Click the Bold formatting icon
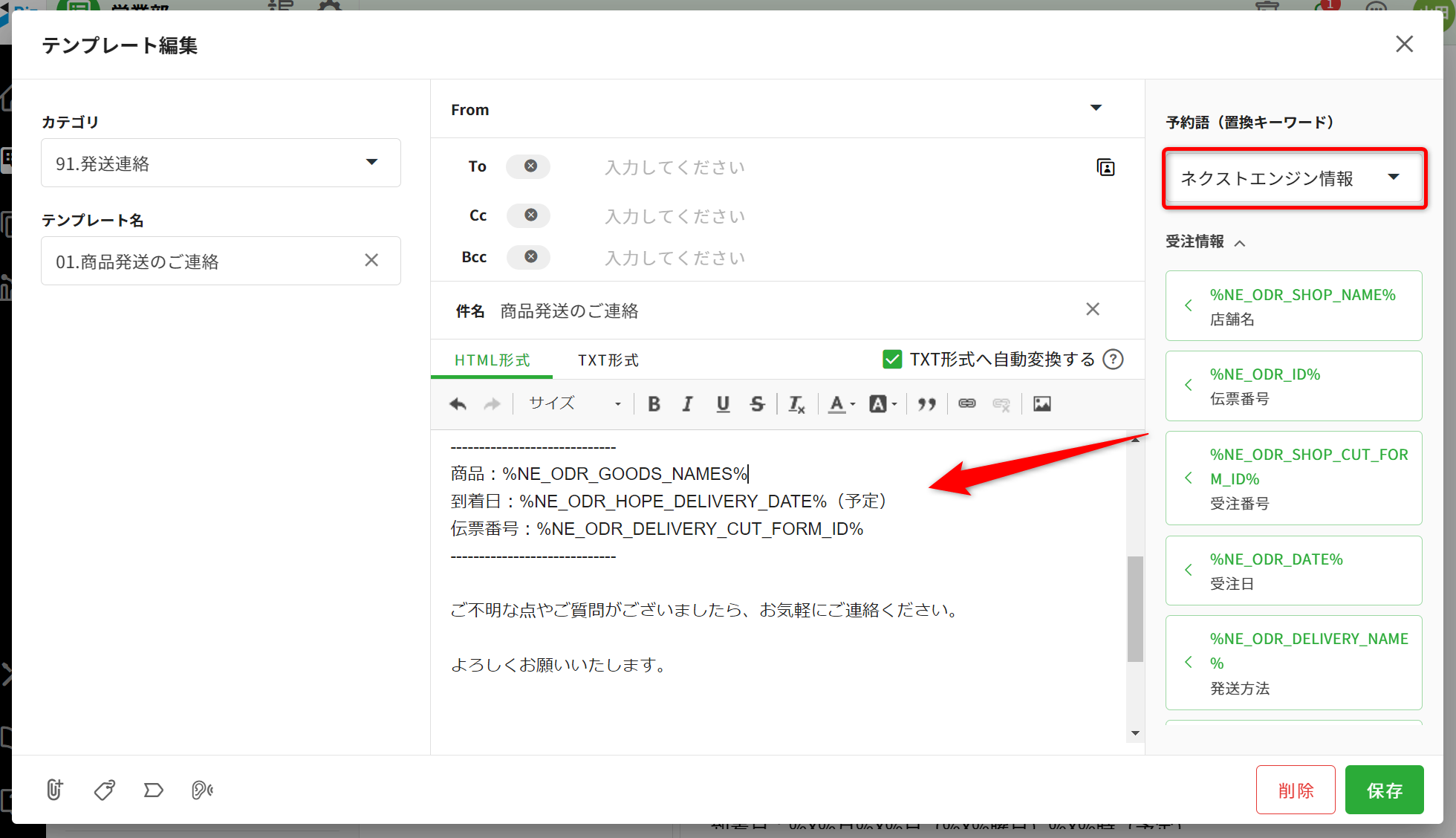 point(654,403)
